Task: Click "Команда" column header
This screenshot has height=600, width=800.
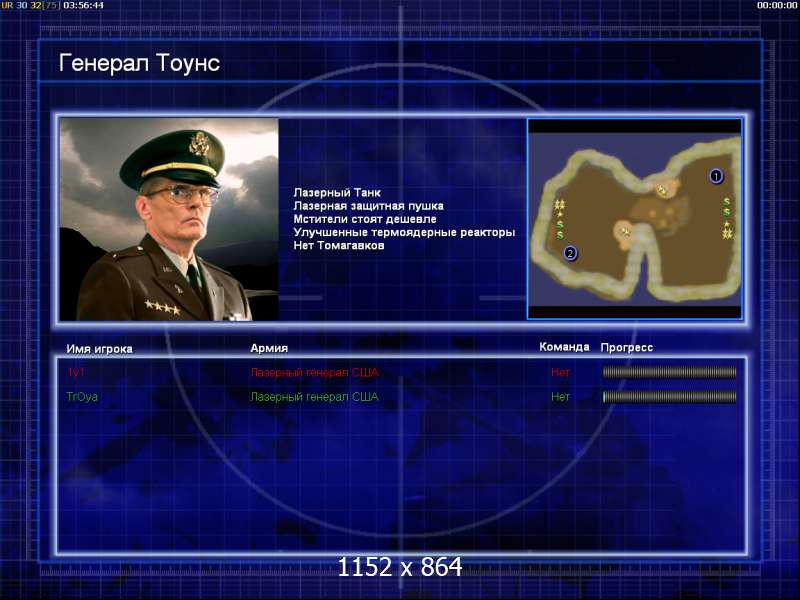Action: (x=564, y=347)
